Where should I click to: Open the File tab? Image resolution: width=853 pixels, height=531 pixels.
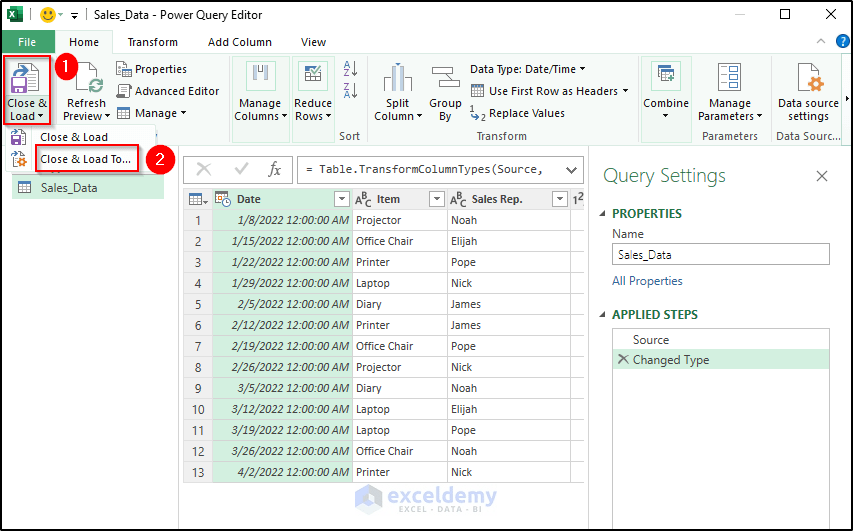click(x=27, y=42)
